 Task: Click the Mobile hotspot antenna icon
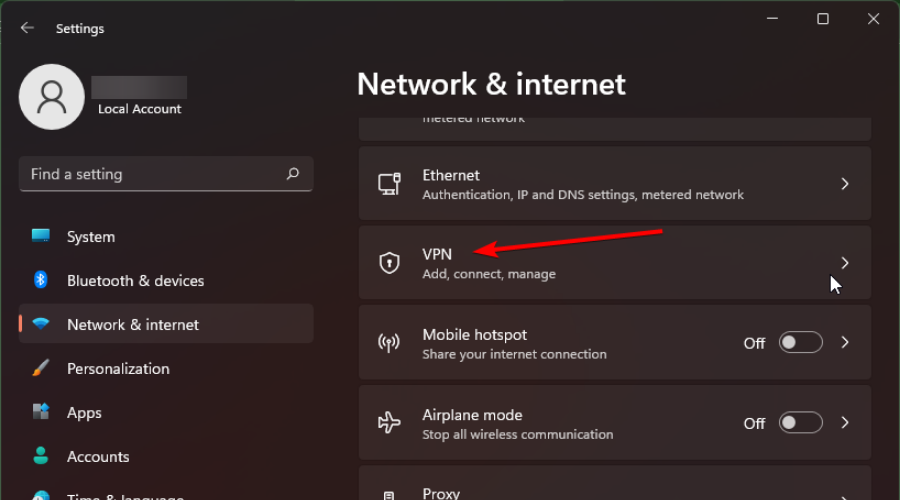pyautogui.click(x=389, y=343)
